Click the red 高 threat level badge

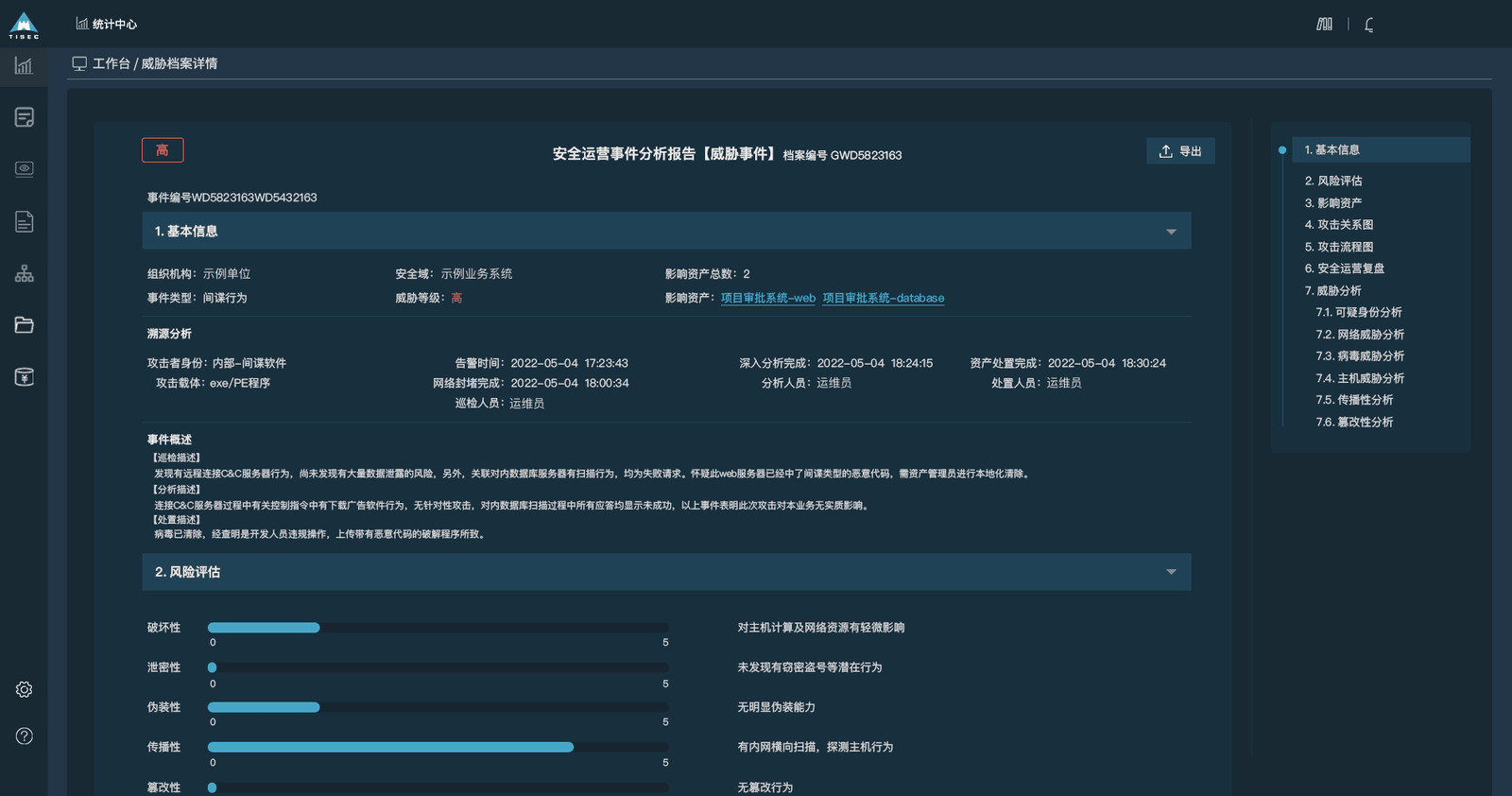point(163,150)
